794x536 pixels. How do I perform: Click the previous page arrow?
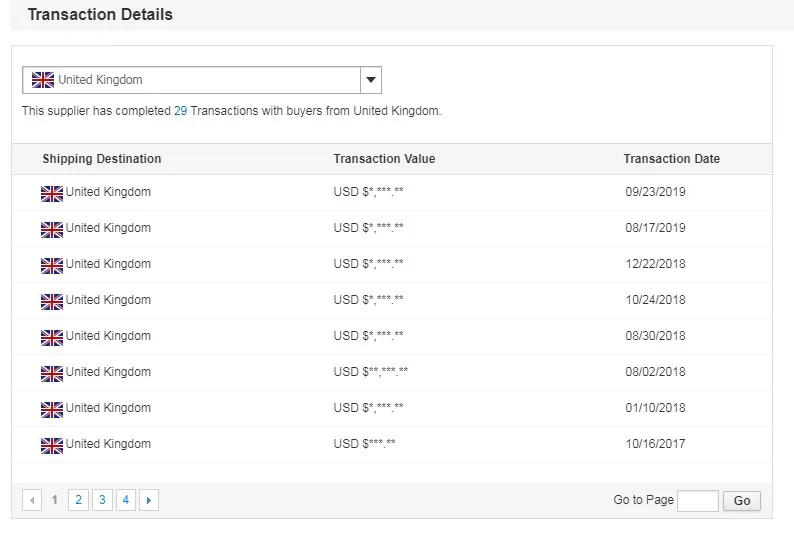pos(32,500)
